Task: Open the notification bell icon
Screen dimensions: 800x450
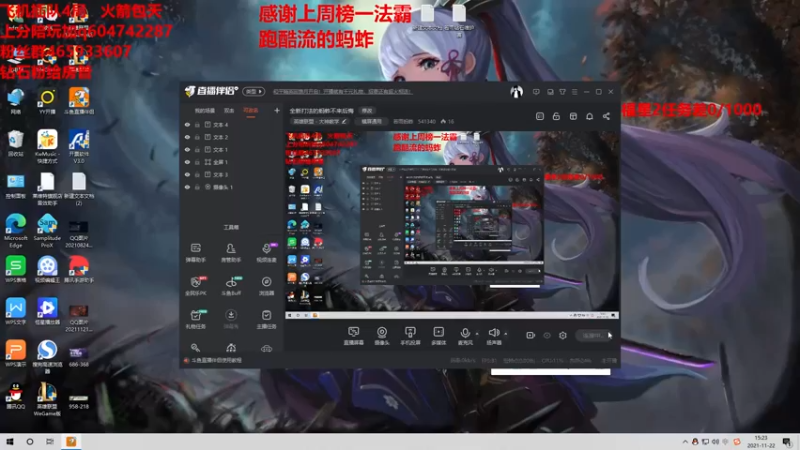Action: [589, 116]
